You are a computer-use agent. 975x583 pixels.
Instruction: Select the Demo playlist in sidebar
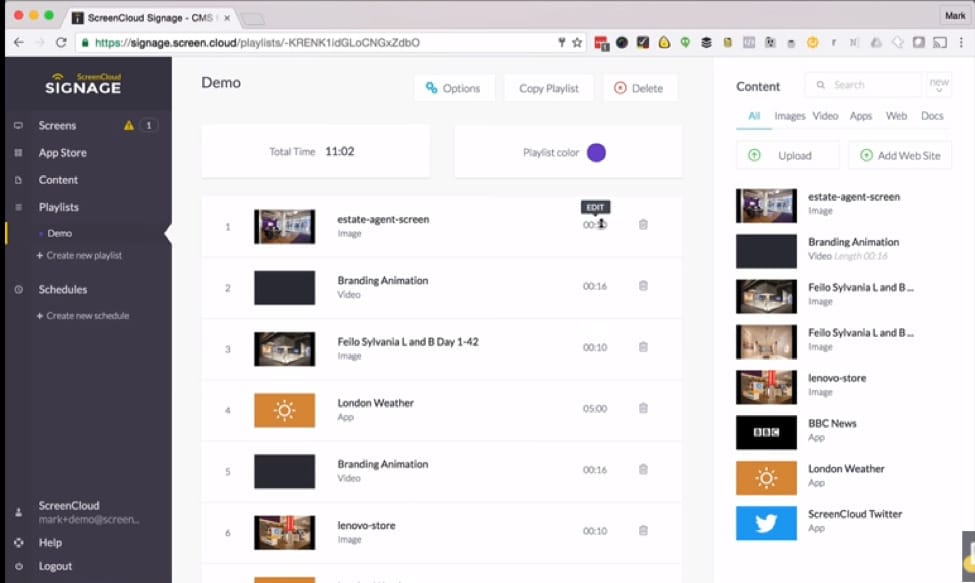(60, 234)
